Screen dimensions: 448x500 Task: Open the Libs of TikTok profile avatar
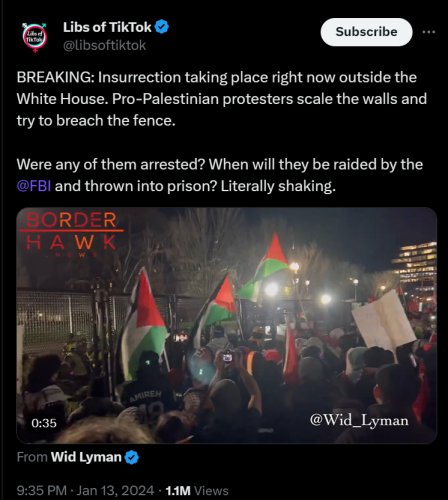coord(35,37)
